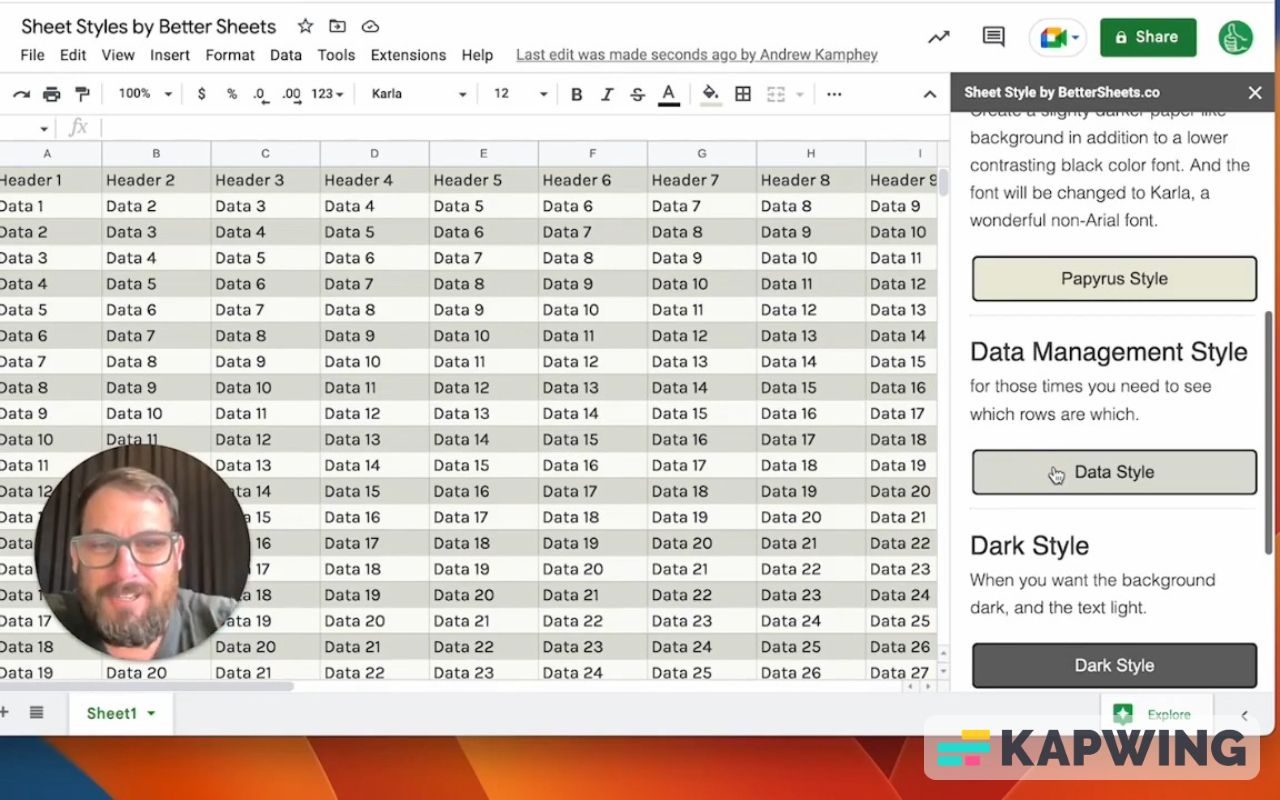
Task: Open the fill color bucket
Action: click(710, 94)
